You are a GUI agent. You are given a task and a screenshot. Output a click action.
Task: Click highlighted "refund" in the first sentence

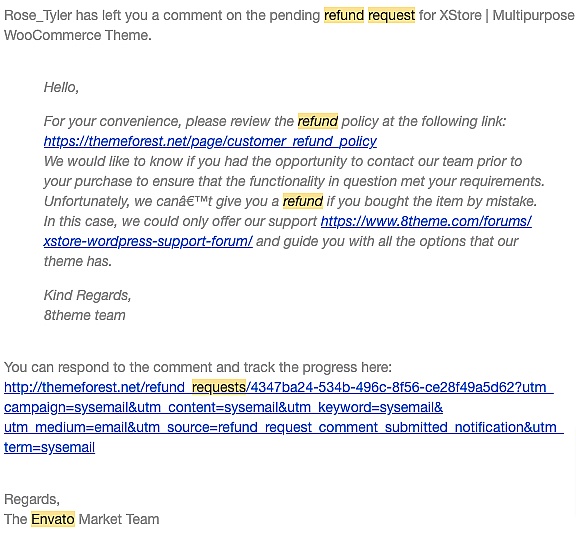[x=344, y=15]
